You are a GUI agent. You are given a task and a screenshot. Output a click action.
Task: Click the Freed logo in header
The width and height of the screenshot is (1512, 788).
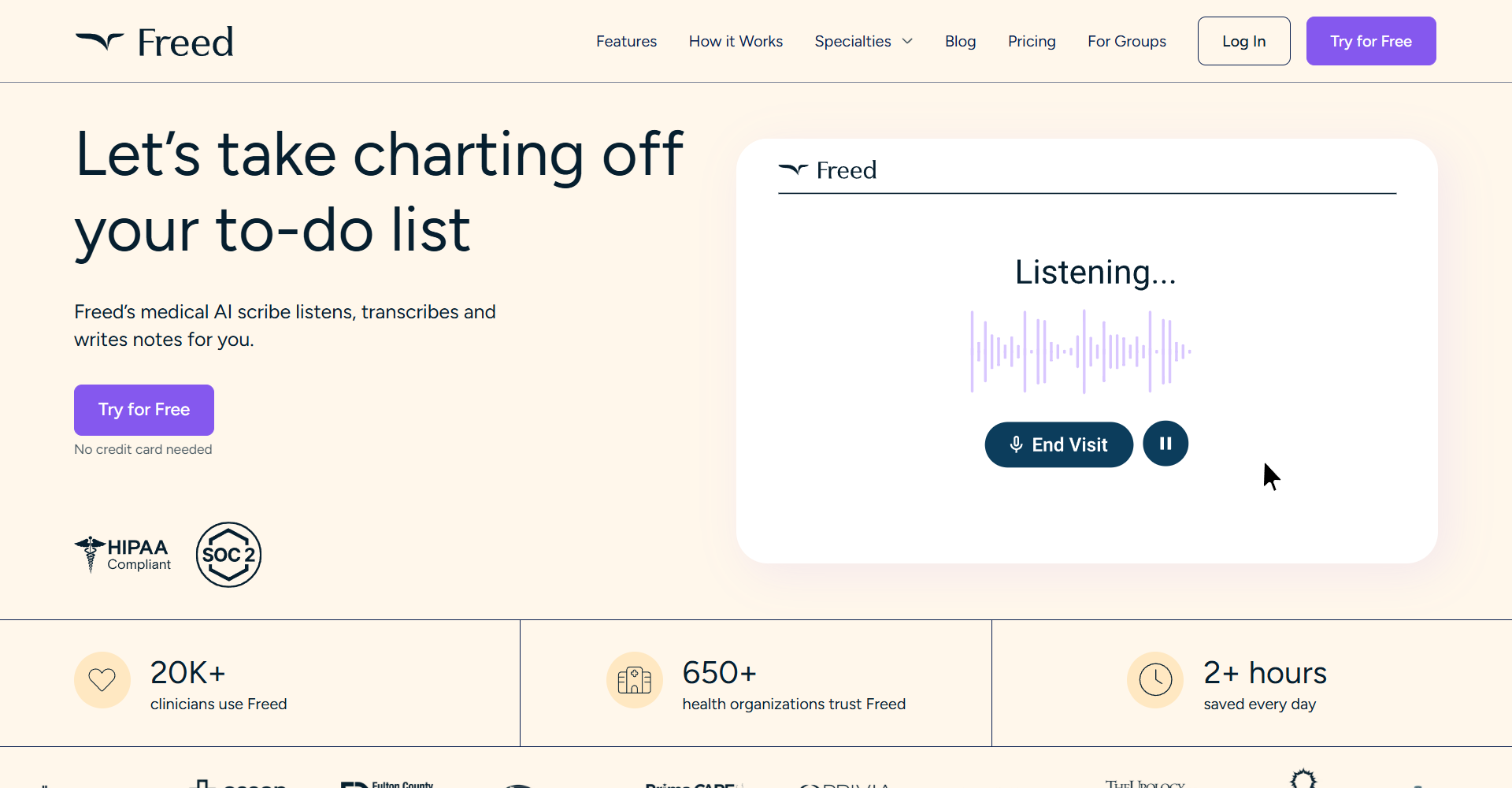coord(154,42)
